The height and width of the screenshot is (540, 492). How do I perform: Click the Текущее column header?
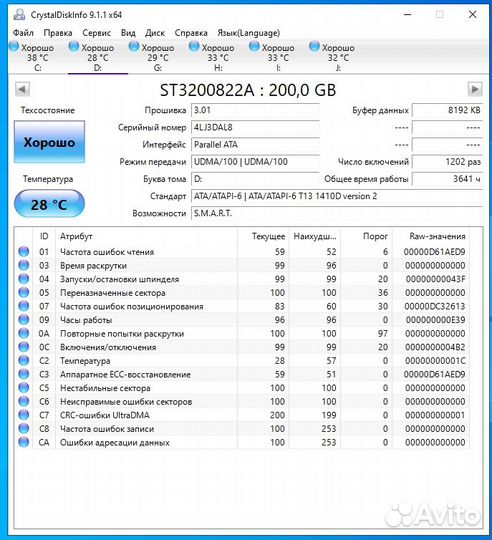(x=263, y=236)
